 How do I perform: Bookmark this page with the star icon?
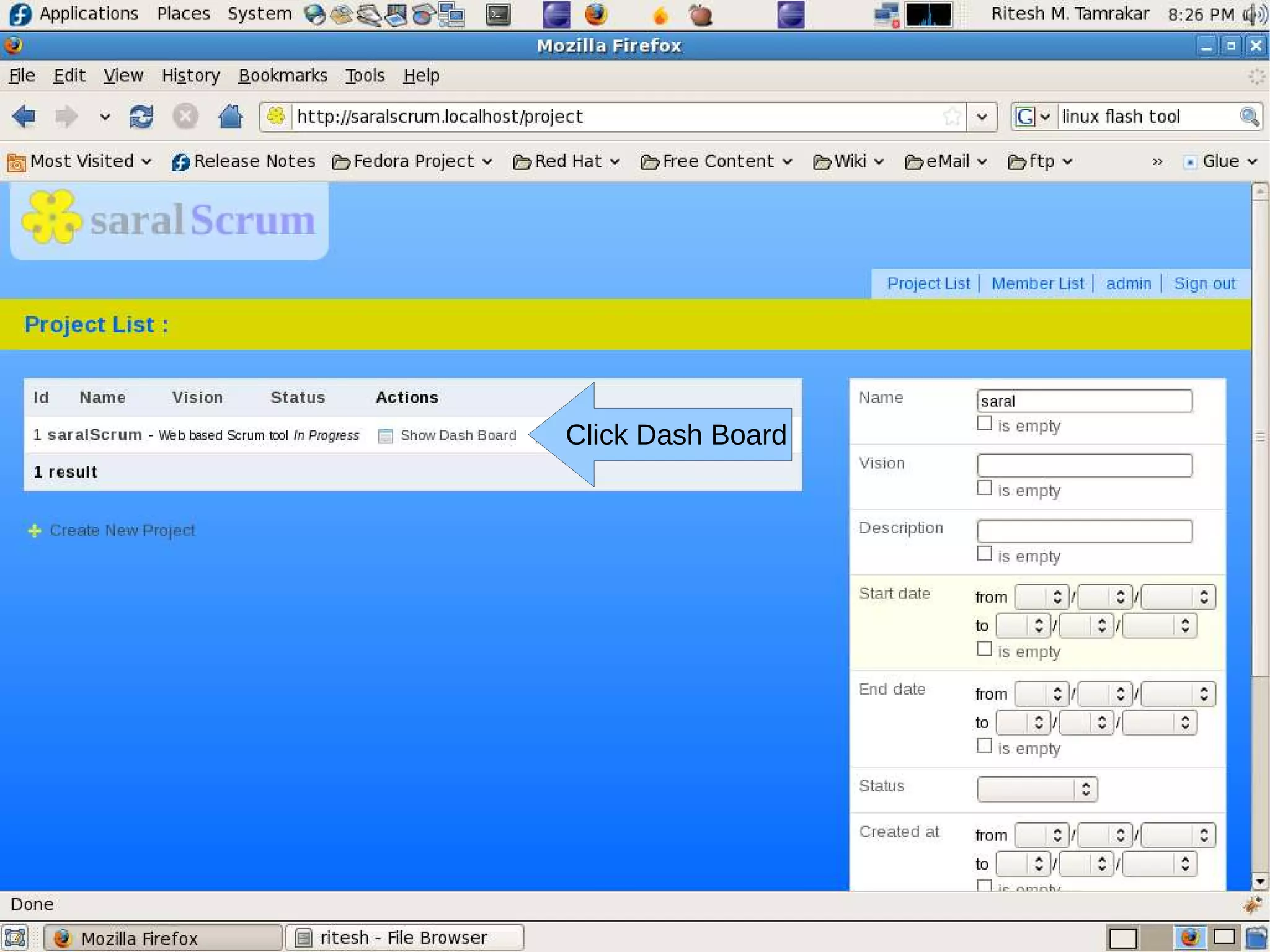951,116
